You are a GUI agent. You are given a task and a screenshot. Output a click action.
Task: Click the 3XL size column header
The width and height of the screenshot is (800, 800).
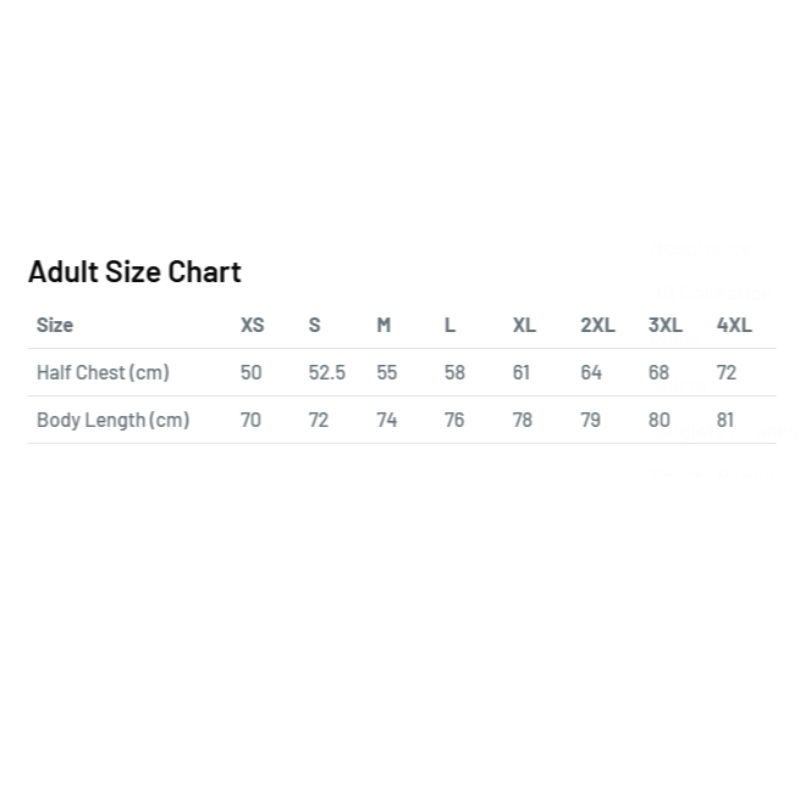tap(665, 325)
